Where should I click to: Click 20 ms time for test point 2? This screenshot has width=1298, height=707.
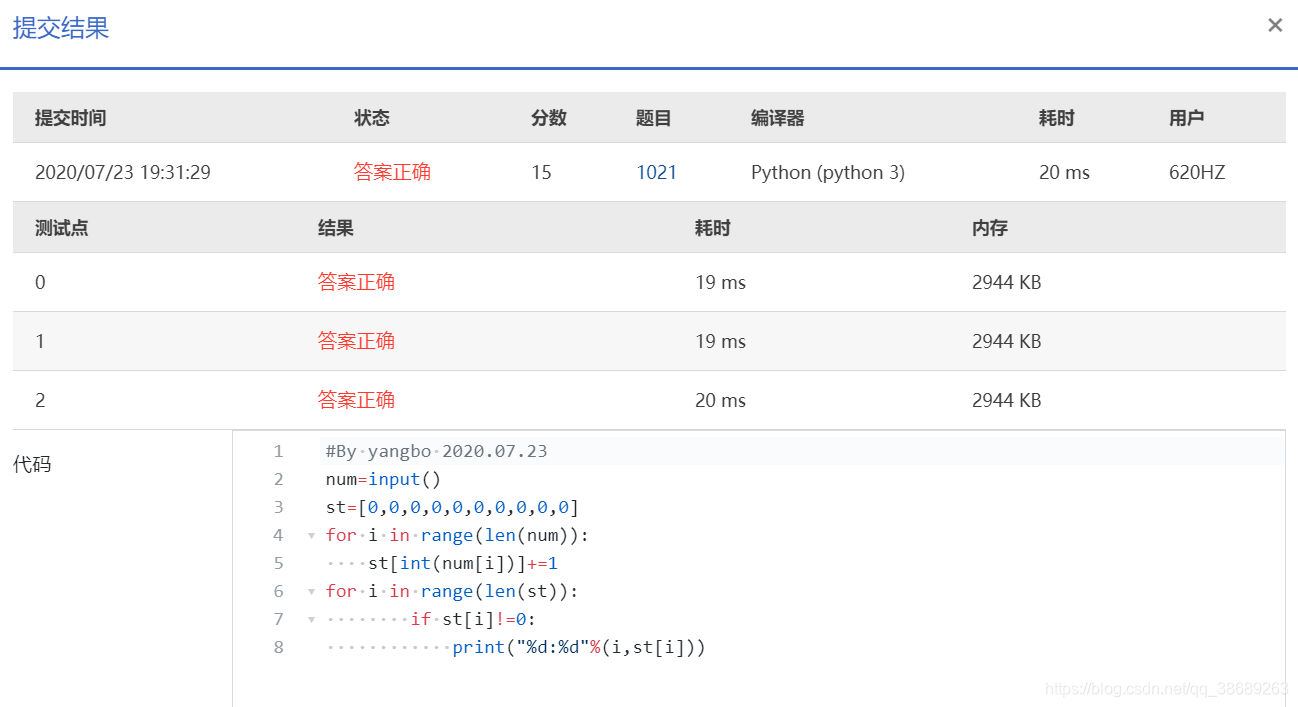point(720,400)
